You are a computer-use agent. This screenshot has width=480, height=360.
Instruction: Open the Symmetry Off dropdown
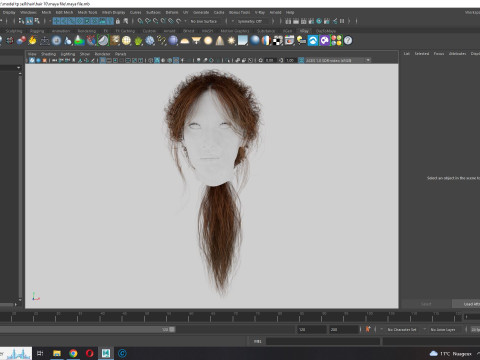pos(252,21)
